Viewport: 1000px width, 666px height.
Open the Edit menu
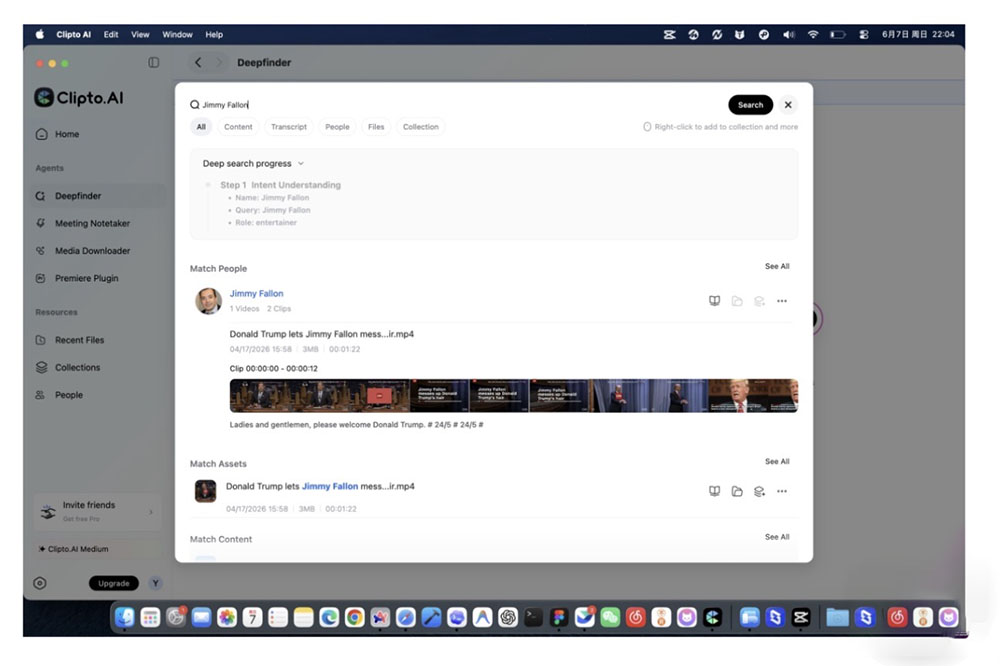(x=111, y=34)
